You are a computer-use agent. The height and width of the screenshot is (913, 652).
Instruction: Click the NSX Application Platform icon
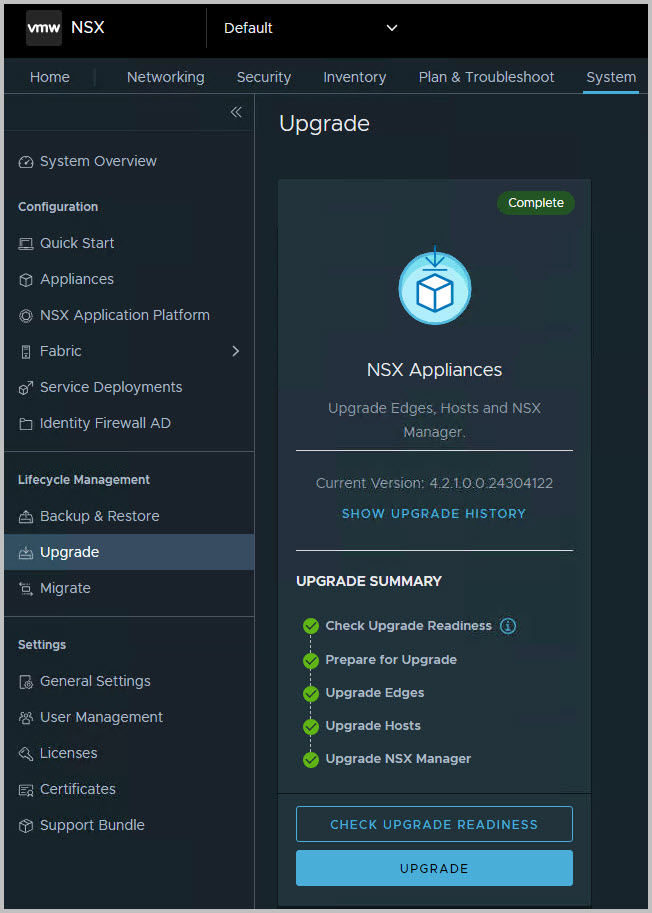pyautogui.click(x=26, y=316)
